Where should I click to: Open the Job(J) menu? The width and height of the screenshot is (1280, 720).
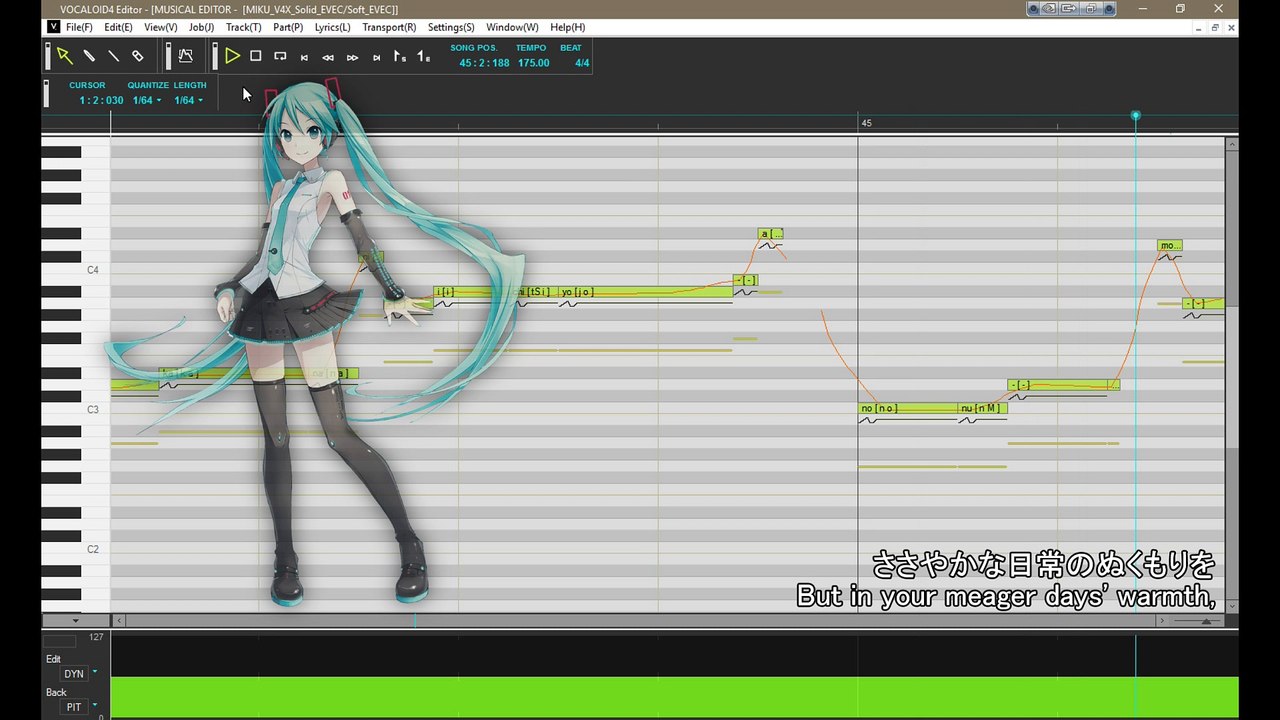click(201, 27)
